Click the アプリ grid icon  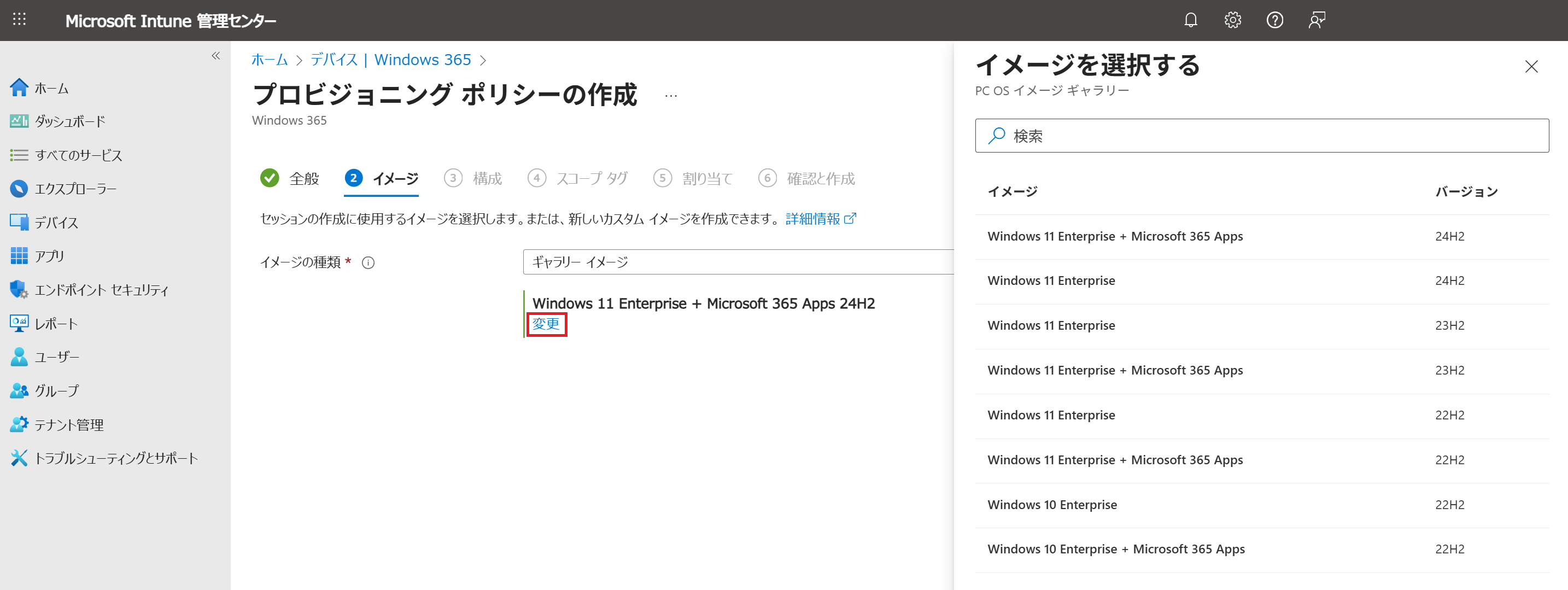19,256
